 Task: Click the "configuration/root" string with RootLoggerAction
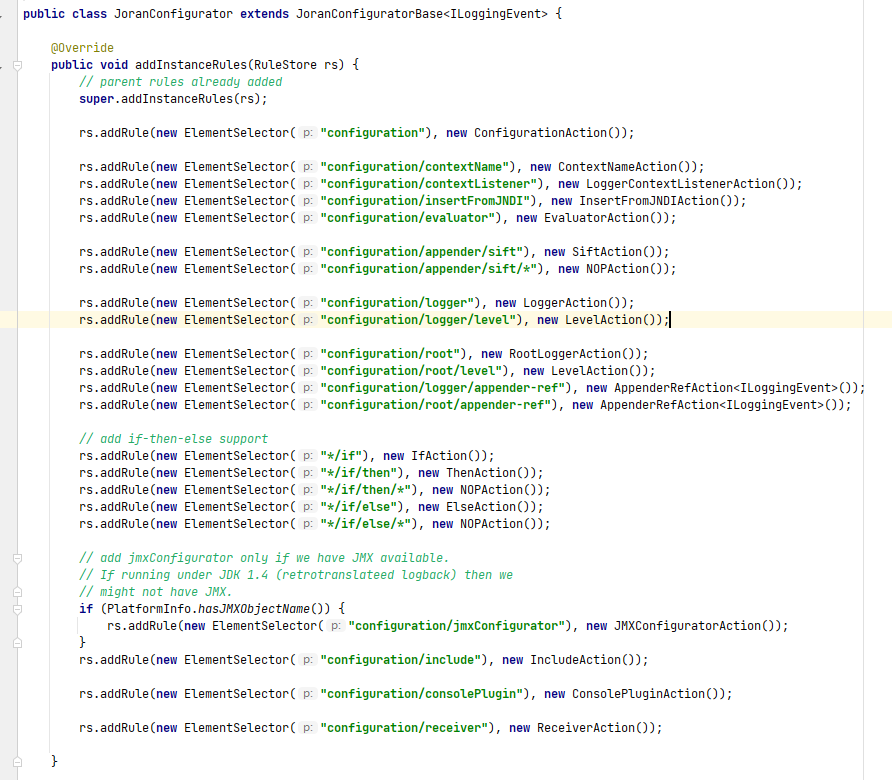coord(390,354)
